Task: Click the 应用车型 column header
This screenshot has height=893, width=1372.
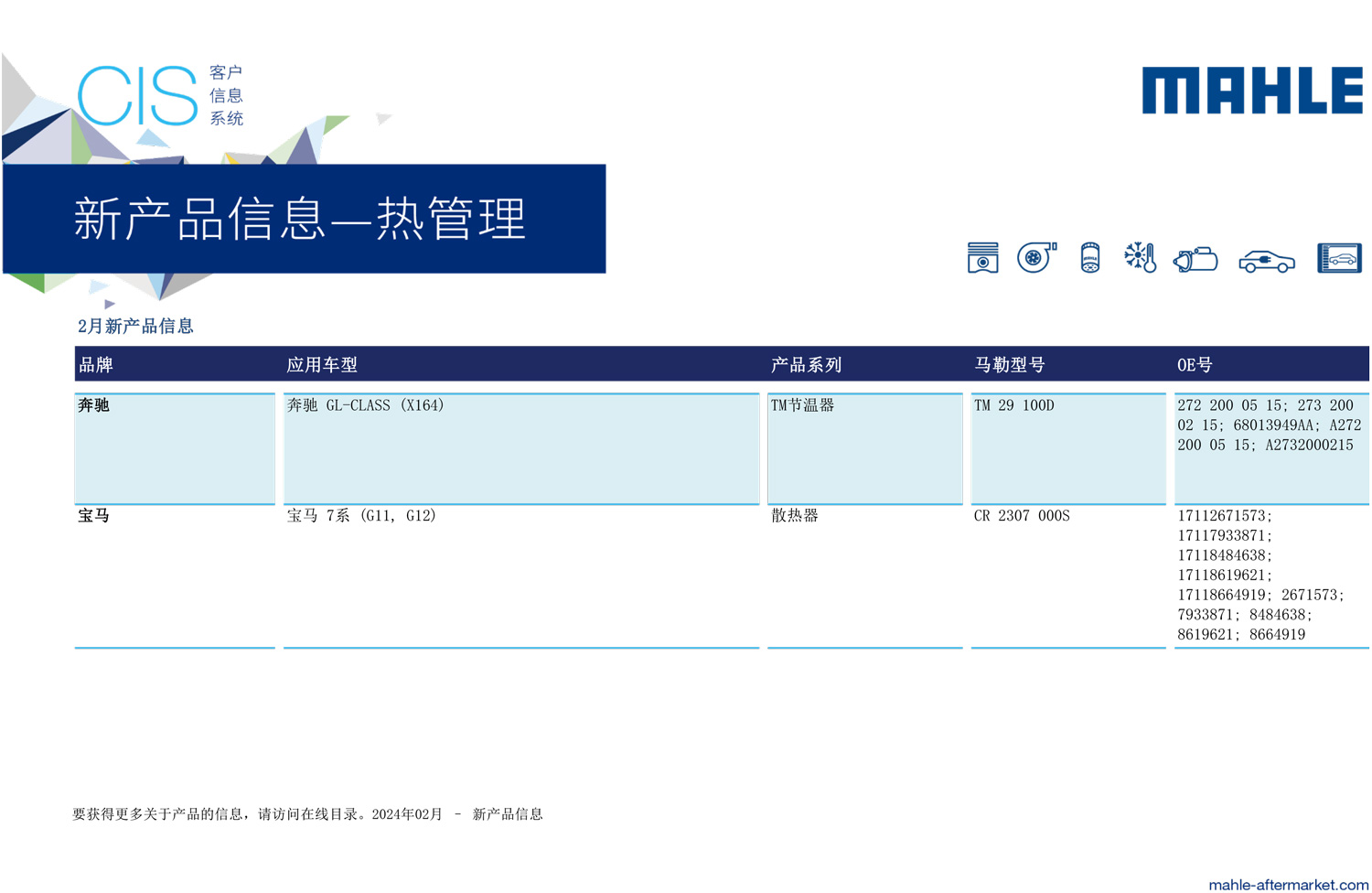Action: click(322, 365)
